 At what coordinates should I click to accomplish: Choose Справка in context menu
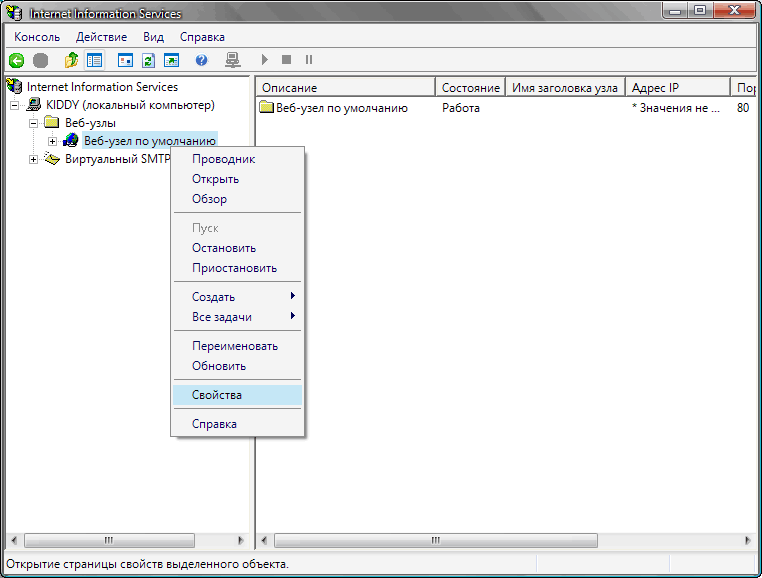coord(238,423)
